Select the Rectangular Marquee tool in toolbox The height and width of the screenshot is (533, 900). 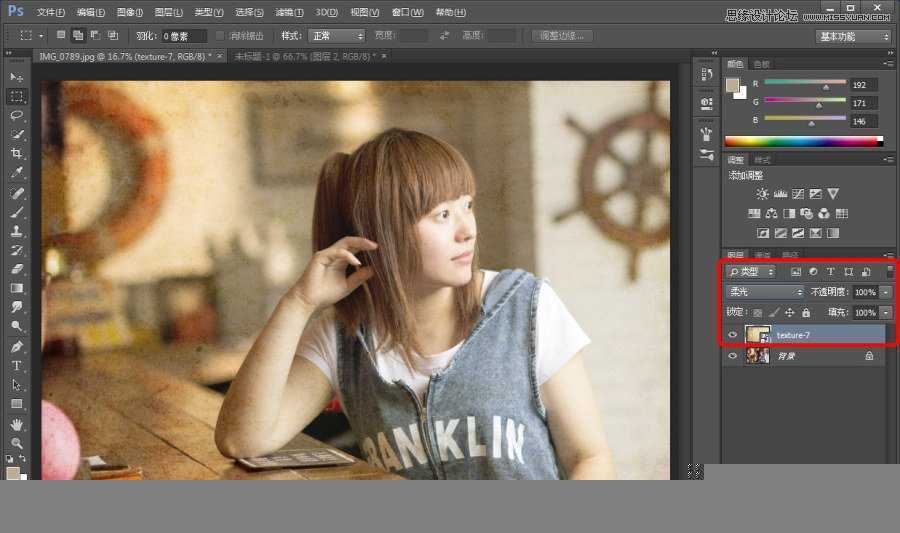(17, 96)
